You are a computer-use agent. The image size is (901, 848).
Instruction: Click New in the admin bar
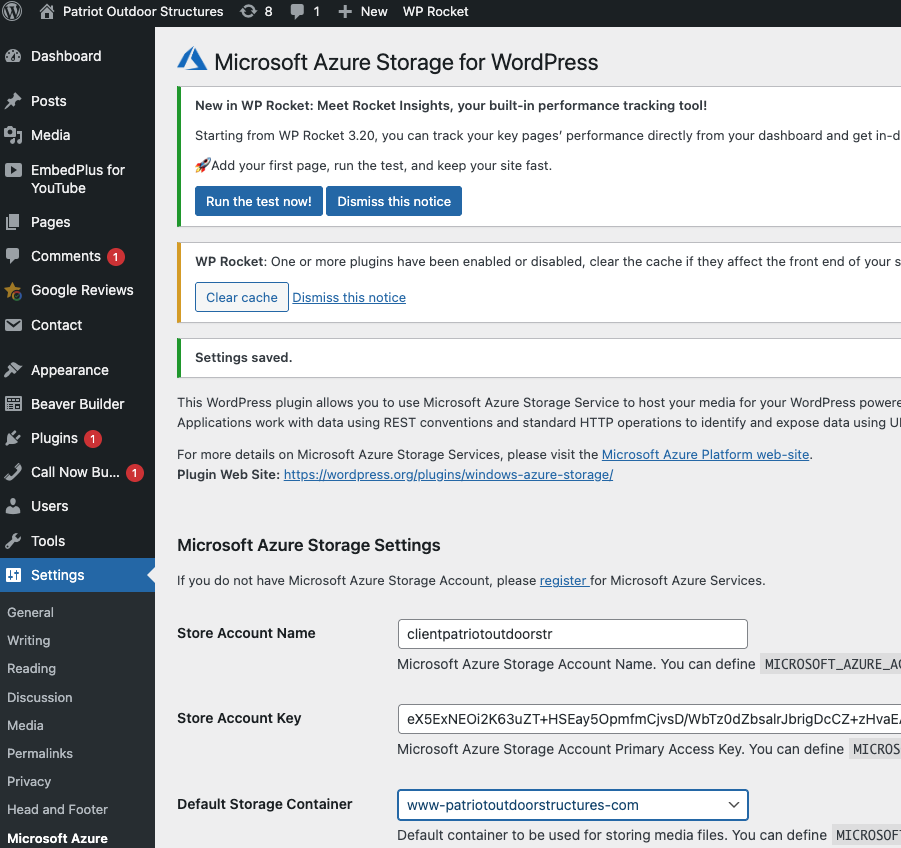coord(363,12)
